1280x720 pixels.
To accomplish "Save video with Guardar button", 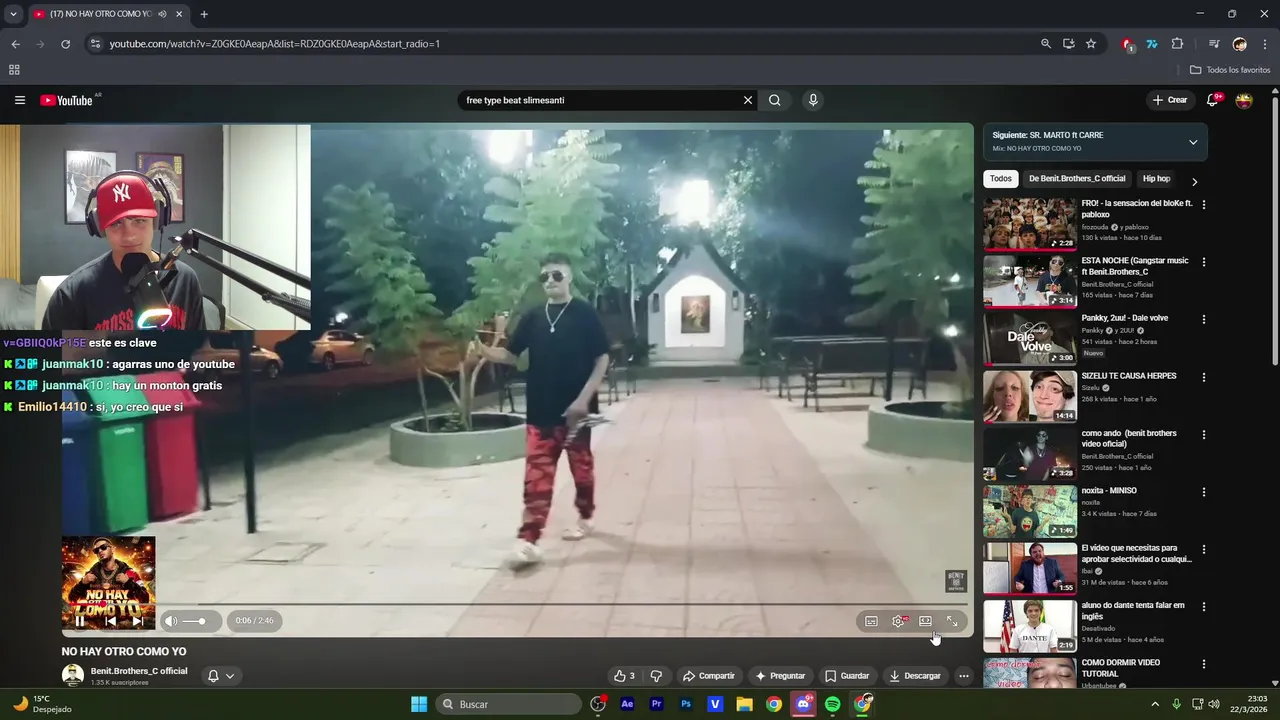I will click(x=847, y=676).
